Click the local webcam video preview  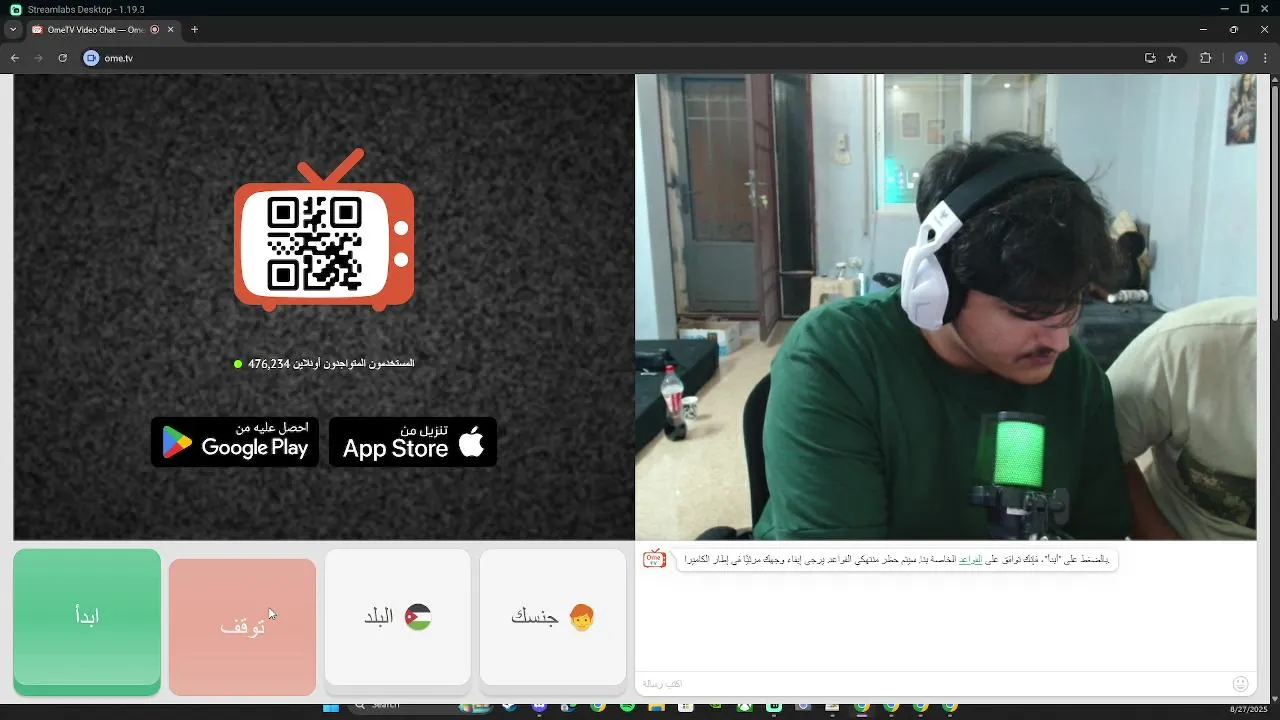(946, 307)
